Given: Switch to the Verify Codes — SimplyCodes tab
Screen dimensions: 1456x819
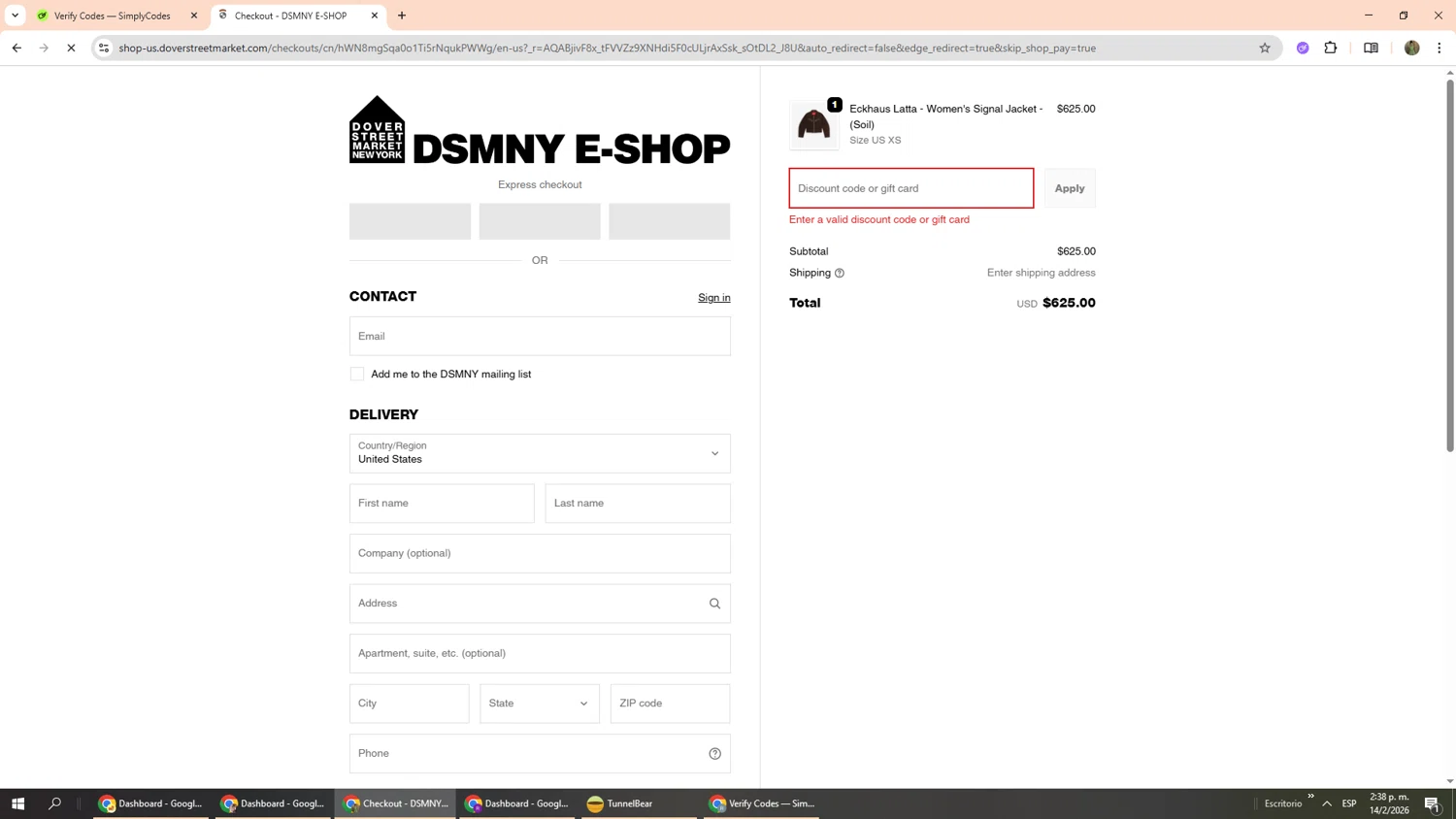Looking at the screenshot, I should pyautogui.click(x=112, y=16).
